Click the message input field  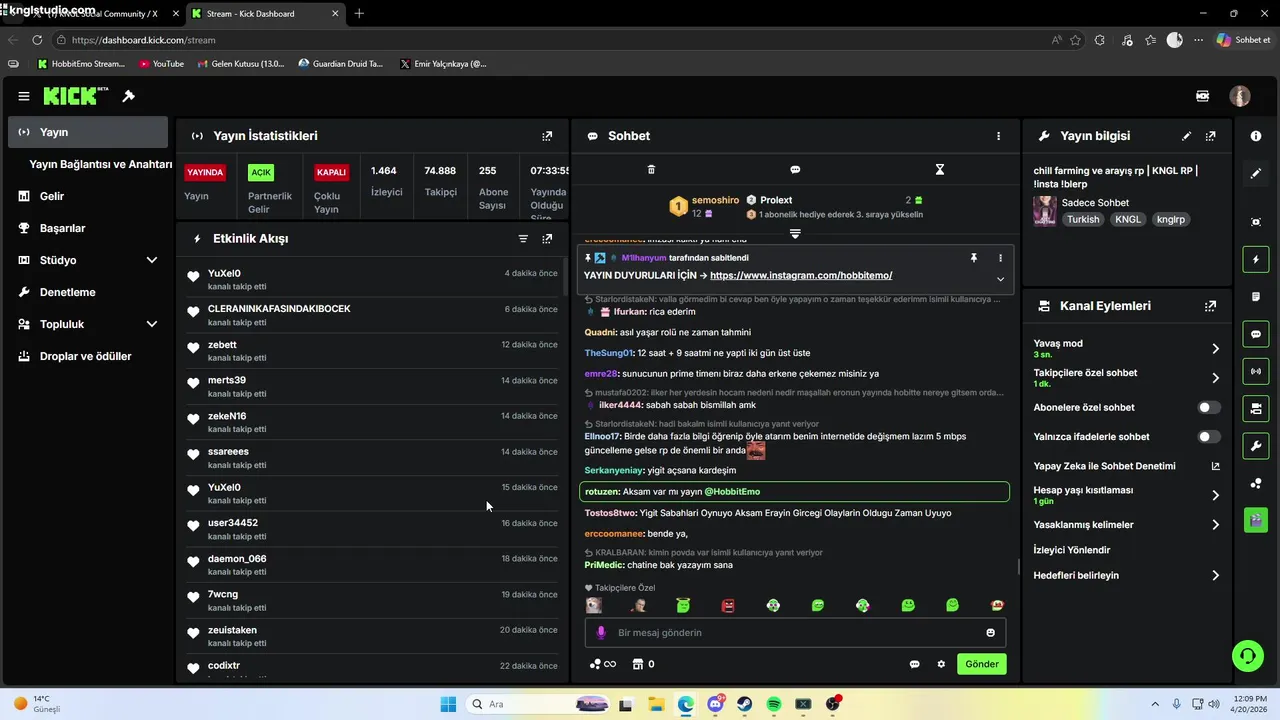point(795,633)
